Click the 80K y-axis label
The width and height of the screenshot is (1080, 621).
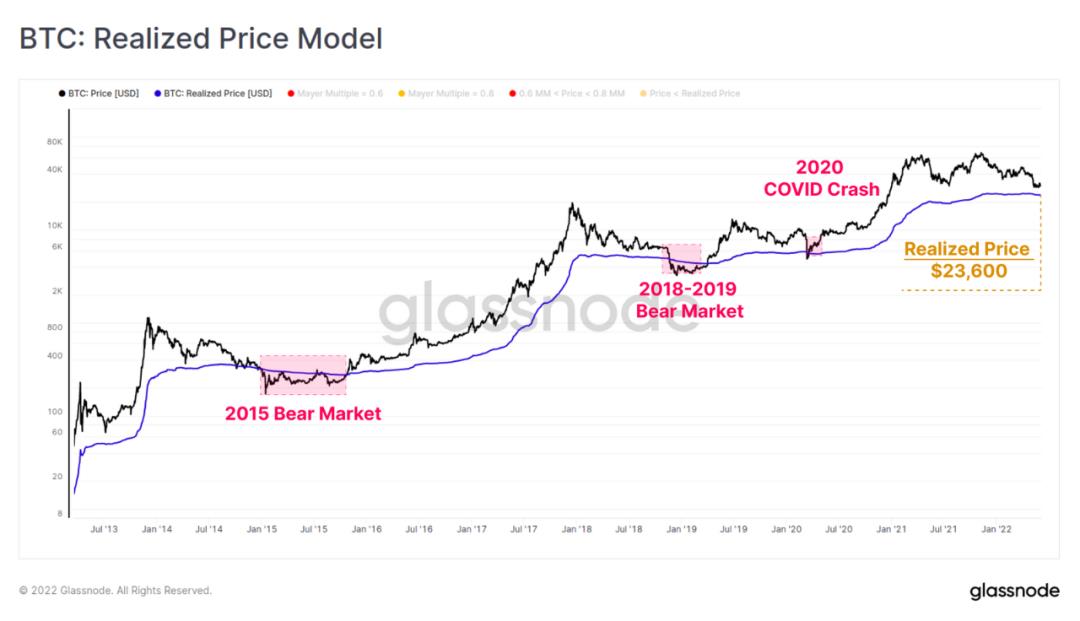[54, 142]
